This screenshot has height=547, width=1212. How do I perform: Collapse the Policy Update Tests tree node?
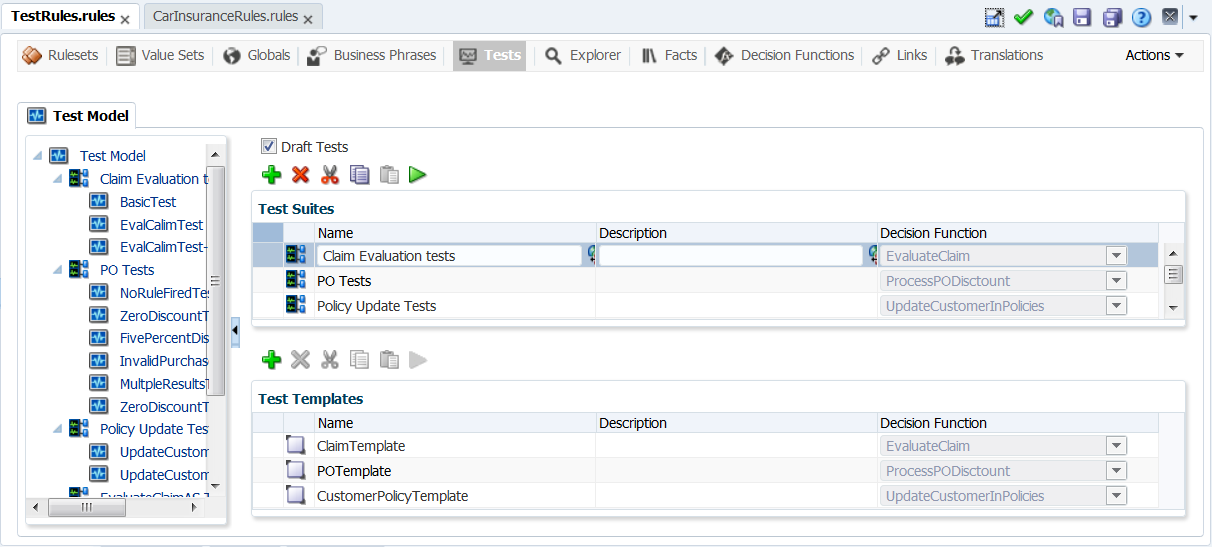tap(57, 428)
